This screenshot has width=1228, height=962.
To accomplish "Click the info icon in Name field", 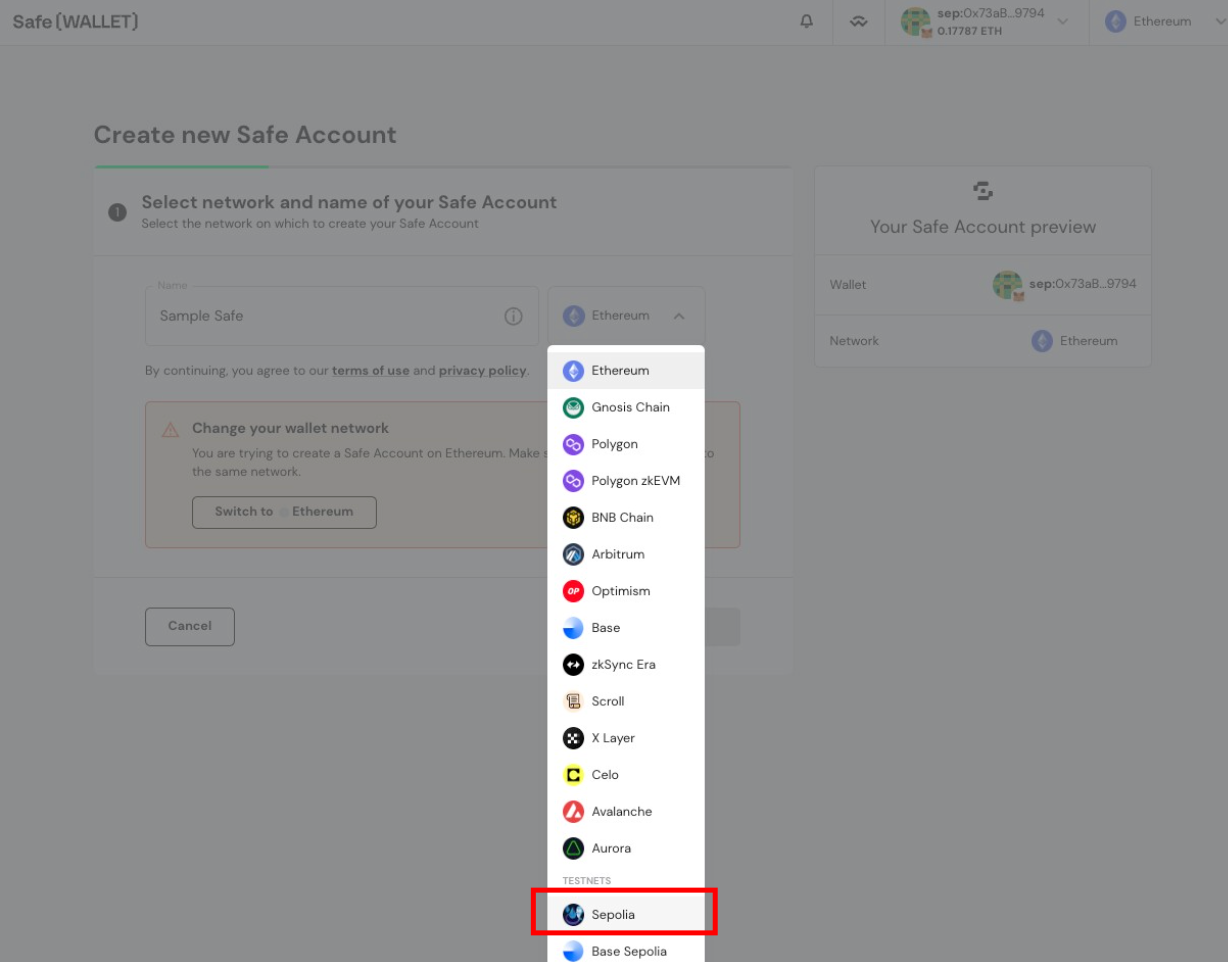I will pyautogui.click(x=513, y=316).
